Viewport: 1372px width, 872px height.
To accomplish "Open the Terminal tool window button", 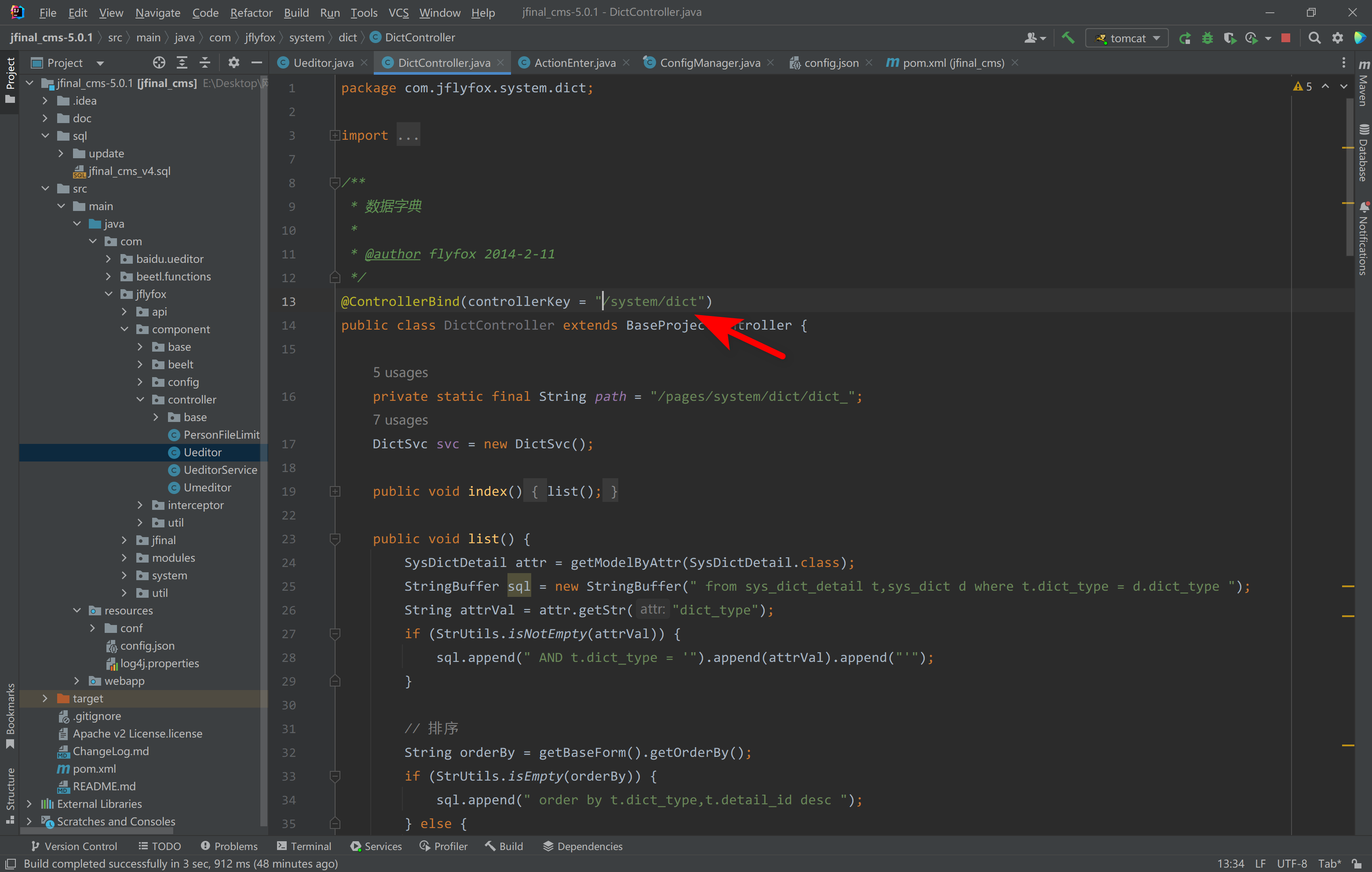I will tap(304, 846).
